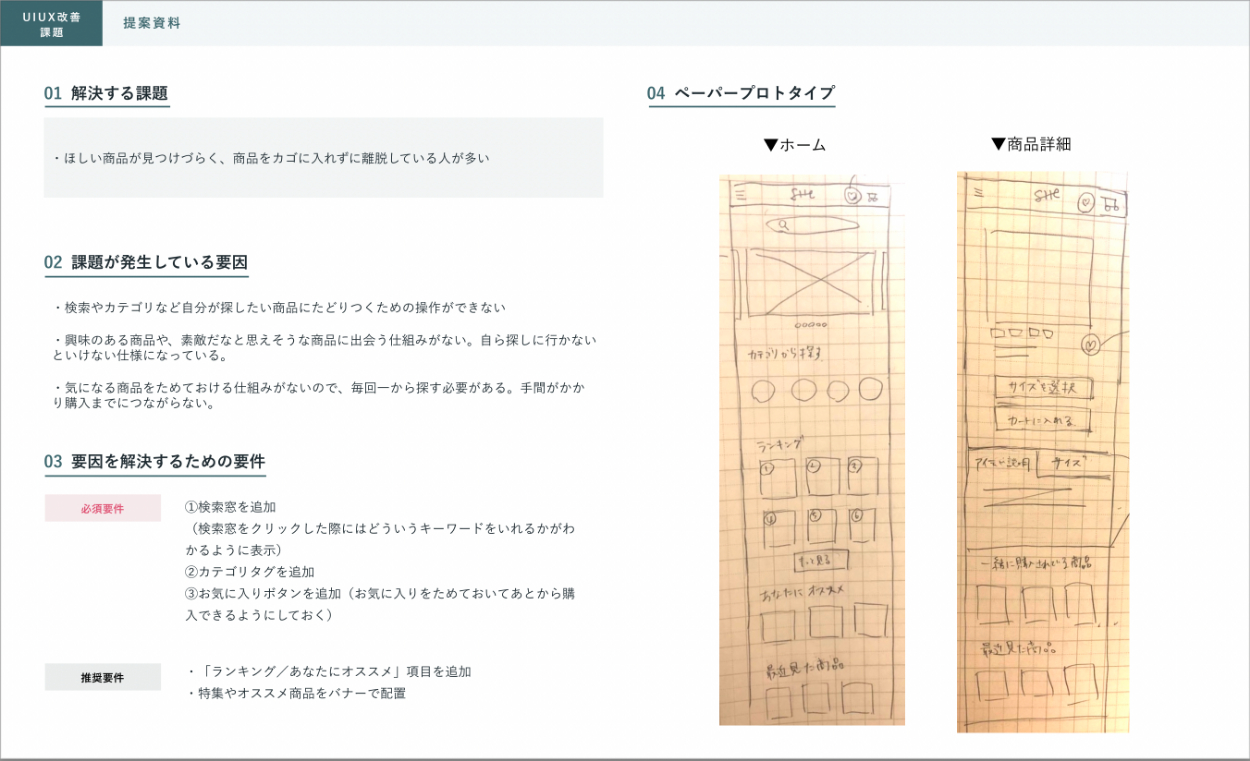Viewport: 1250px width, 761px height.
Task: Tap heart favorites icon in Home header
Action: pyautogui.click(x=852, y=197)
